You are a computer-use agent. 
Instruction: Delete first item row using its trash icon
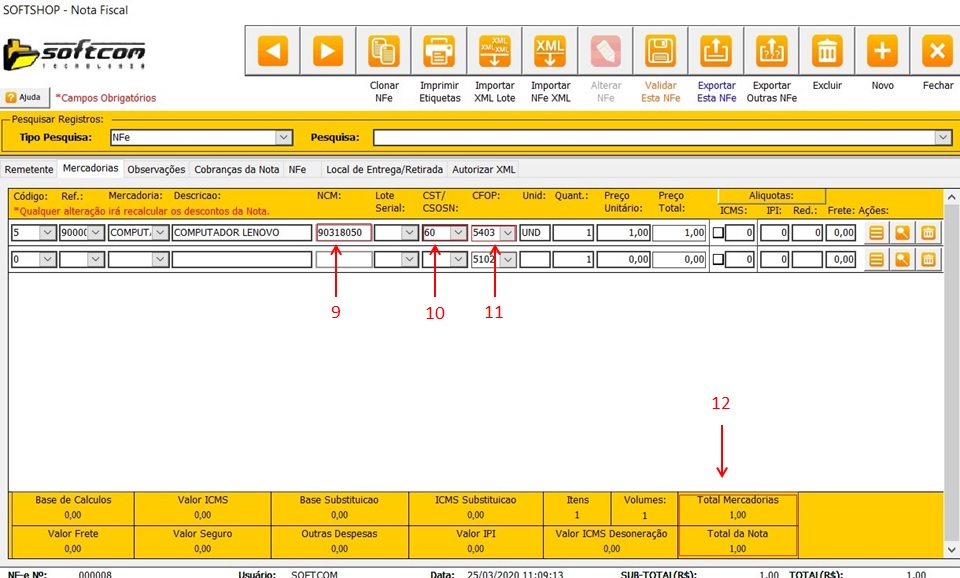click(929, 233)
